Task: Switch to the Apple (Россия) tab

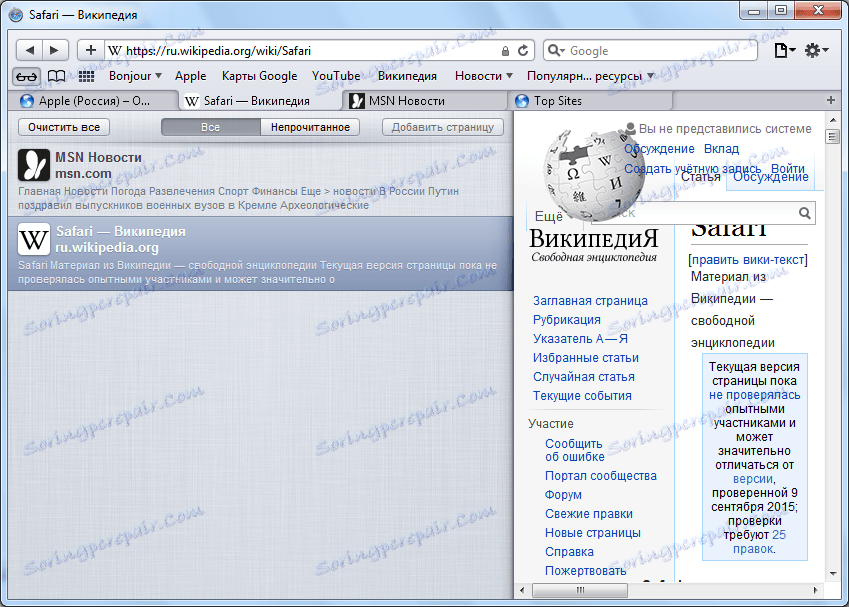Action: point(94,101)
